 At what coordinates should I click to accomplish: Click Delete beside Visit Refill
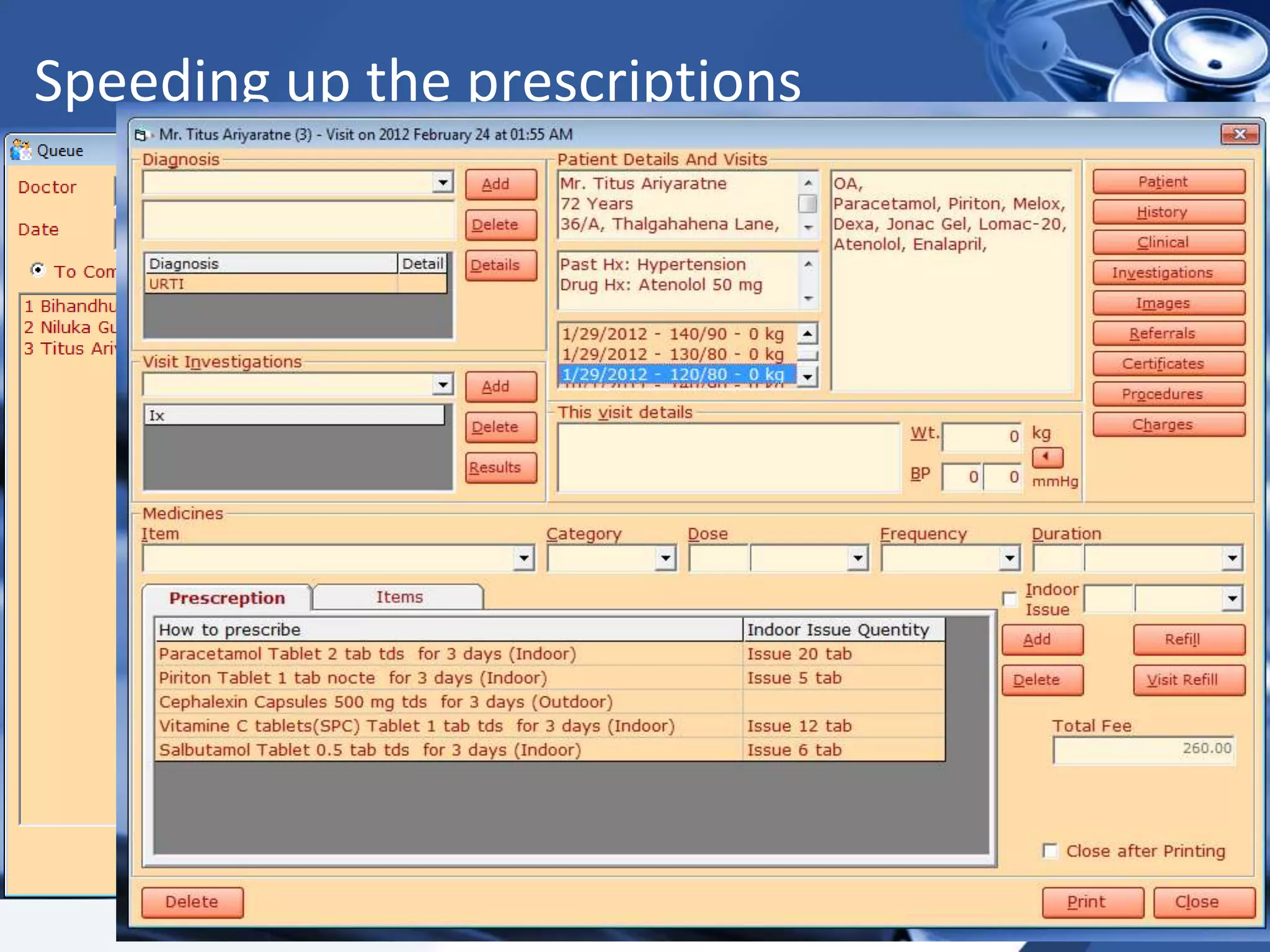click(x=1042, y=680)
